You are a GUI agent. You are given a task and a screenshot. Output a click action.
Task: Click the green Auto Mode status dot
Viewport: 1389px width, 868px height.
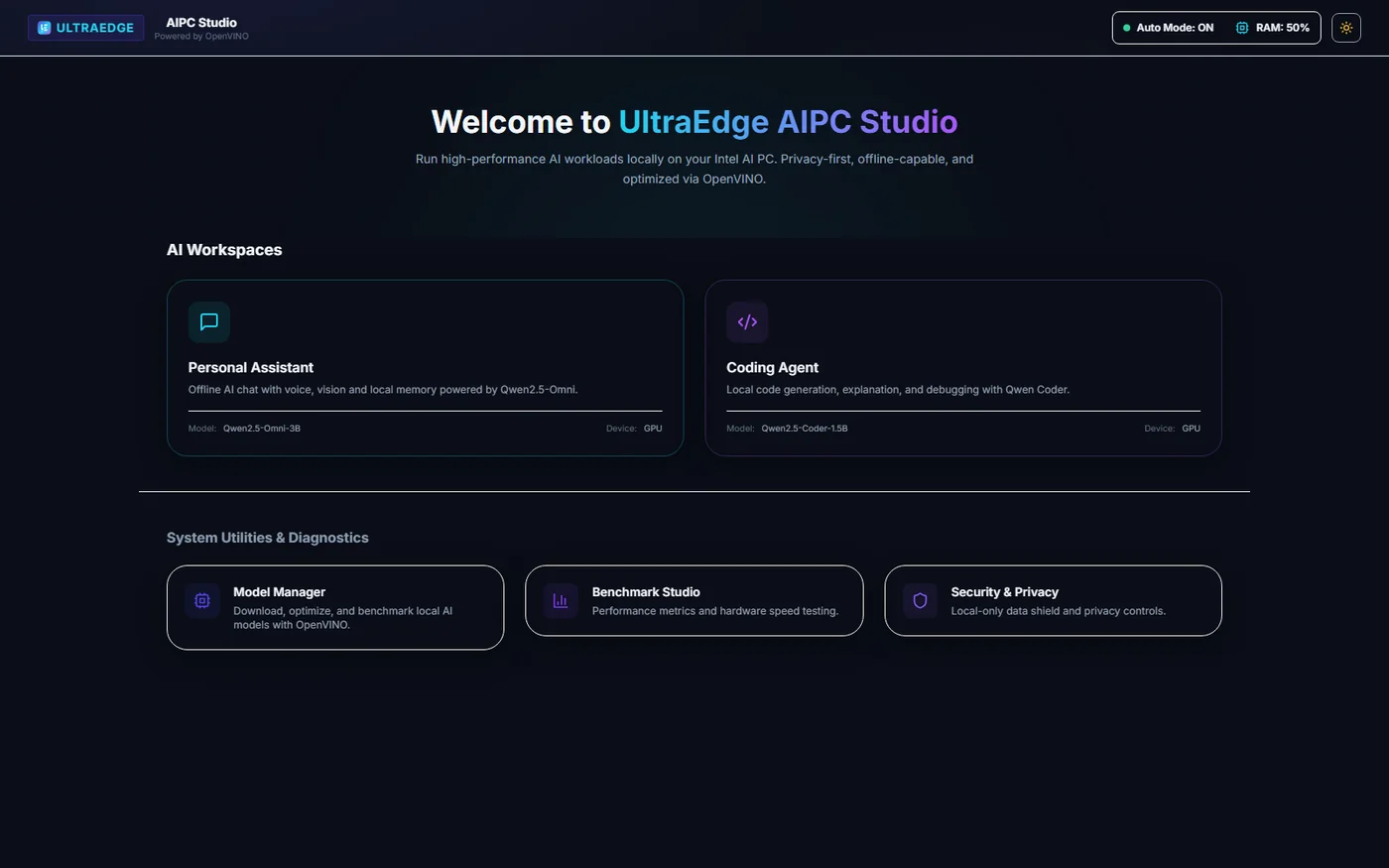(x=1126, y=28)
